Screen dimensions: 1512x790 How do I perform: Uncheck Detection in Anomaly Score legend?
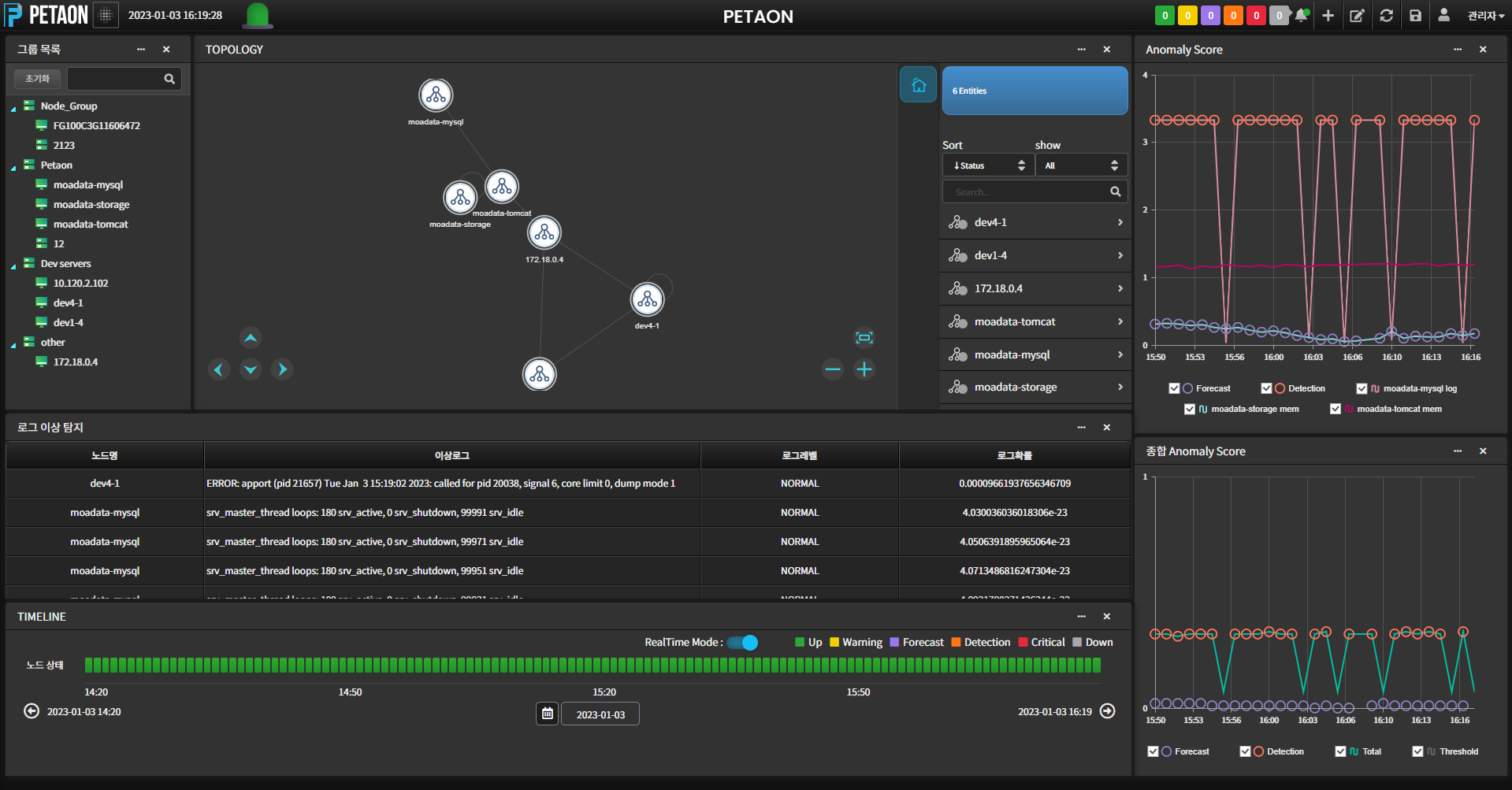(1266, 388)
